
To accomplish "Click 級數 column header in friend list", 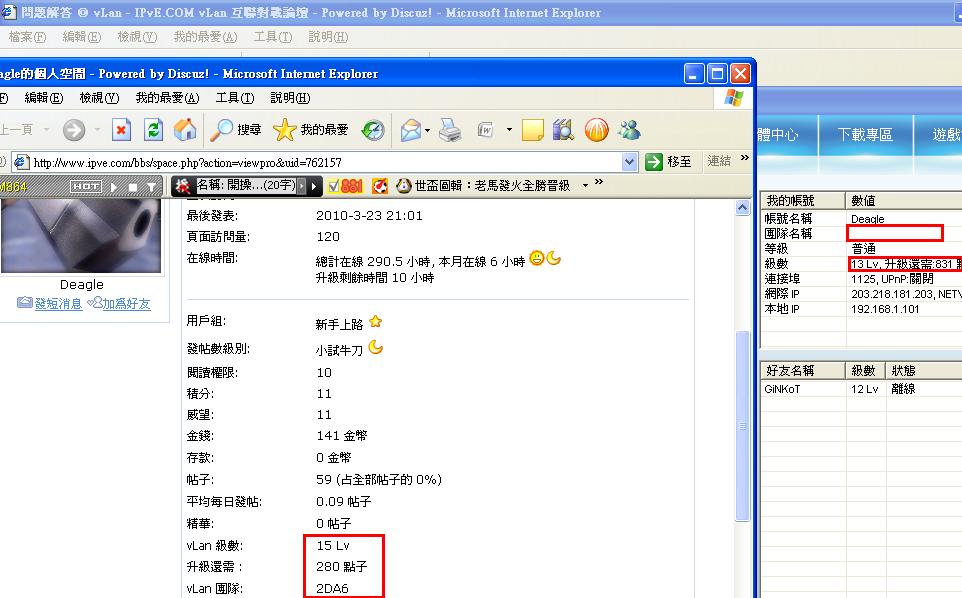I will click(865, 370).
